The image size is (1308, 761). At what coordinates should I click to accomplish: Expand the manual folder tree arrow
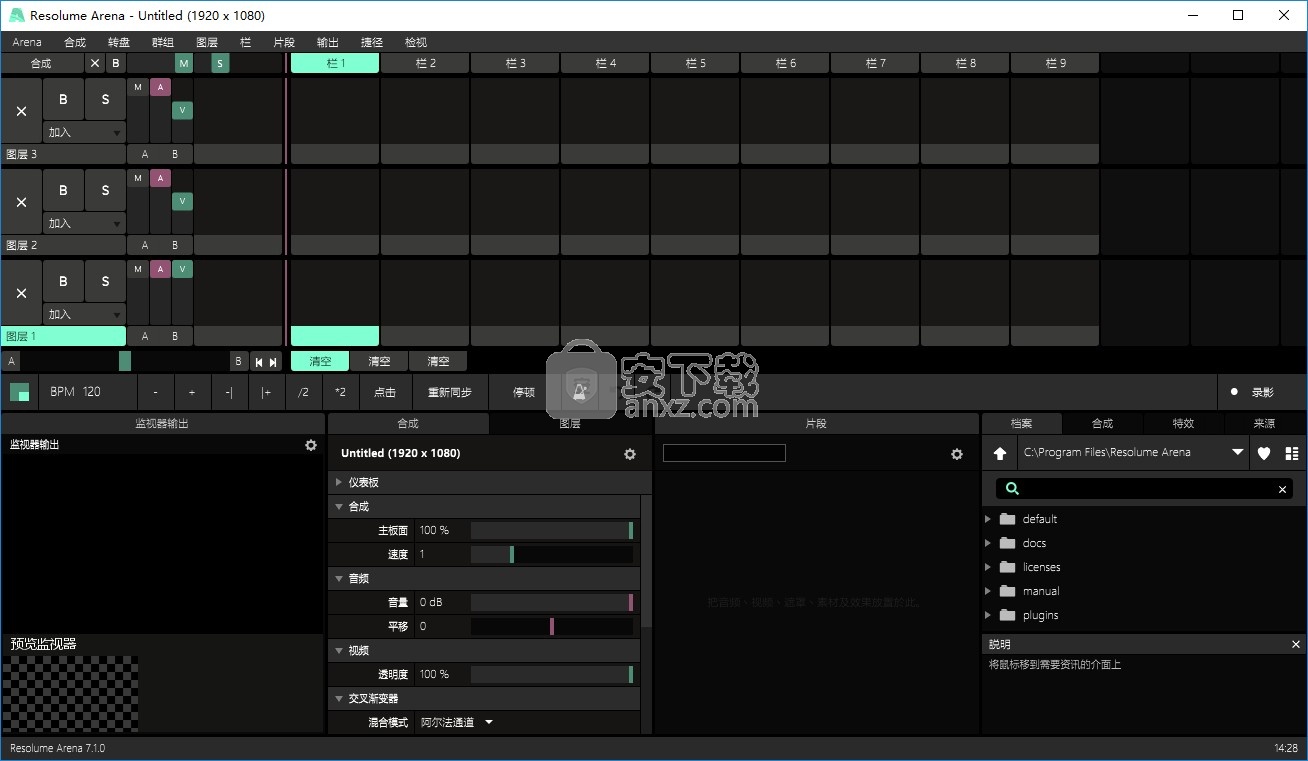[988, 591]
